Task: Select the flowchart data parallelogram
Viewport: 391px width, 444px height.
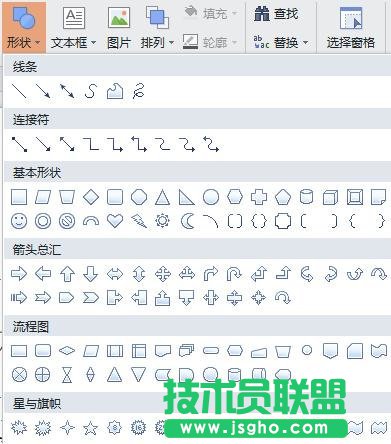Action: tap(91, 351)
